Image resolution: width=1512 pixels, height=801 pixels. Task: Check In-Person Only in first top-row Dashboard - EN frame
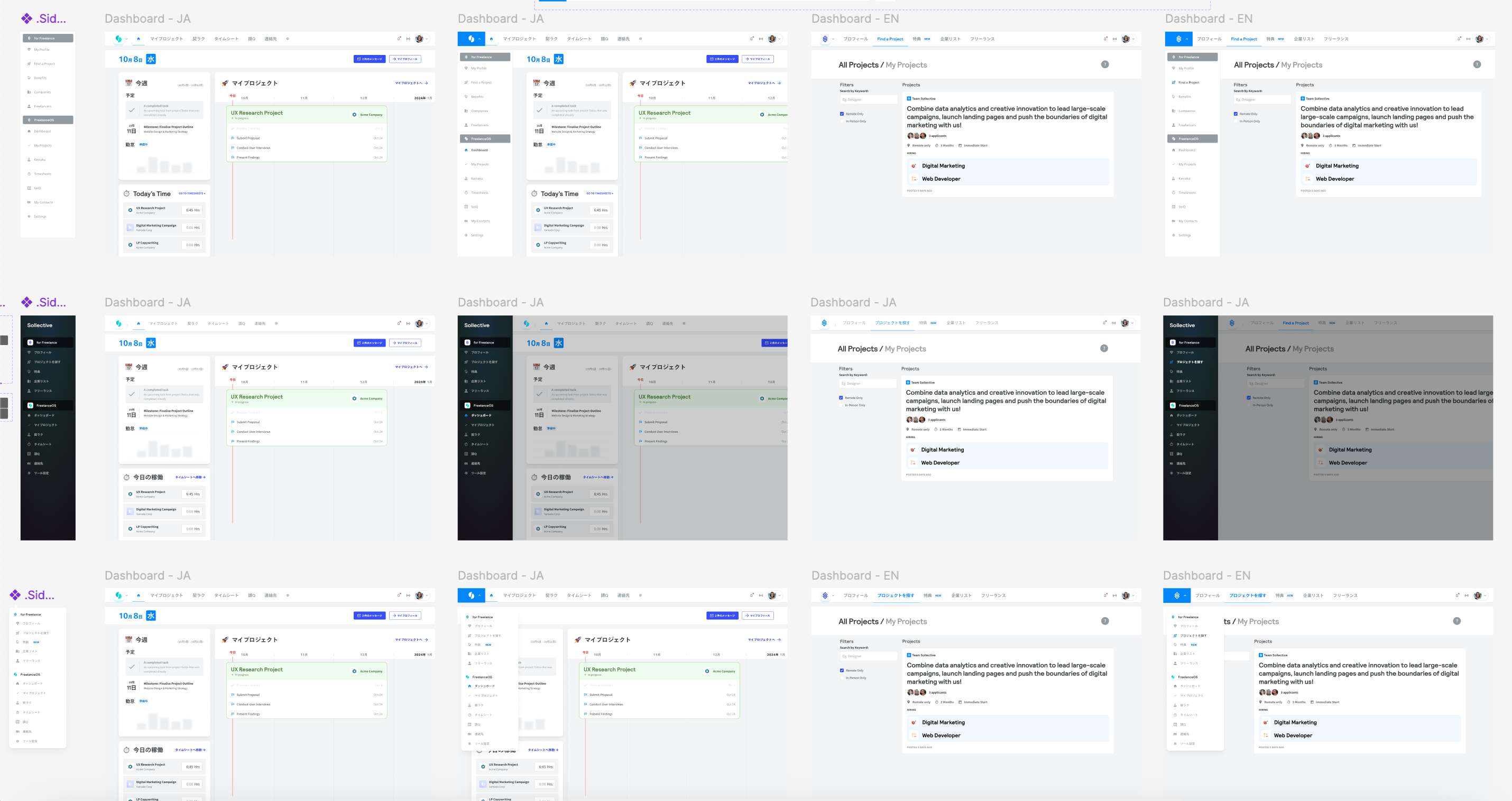842,122
